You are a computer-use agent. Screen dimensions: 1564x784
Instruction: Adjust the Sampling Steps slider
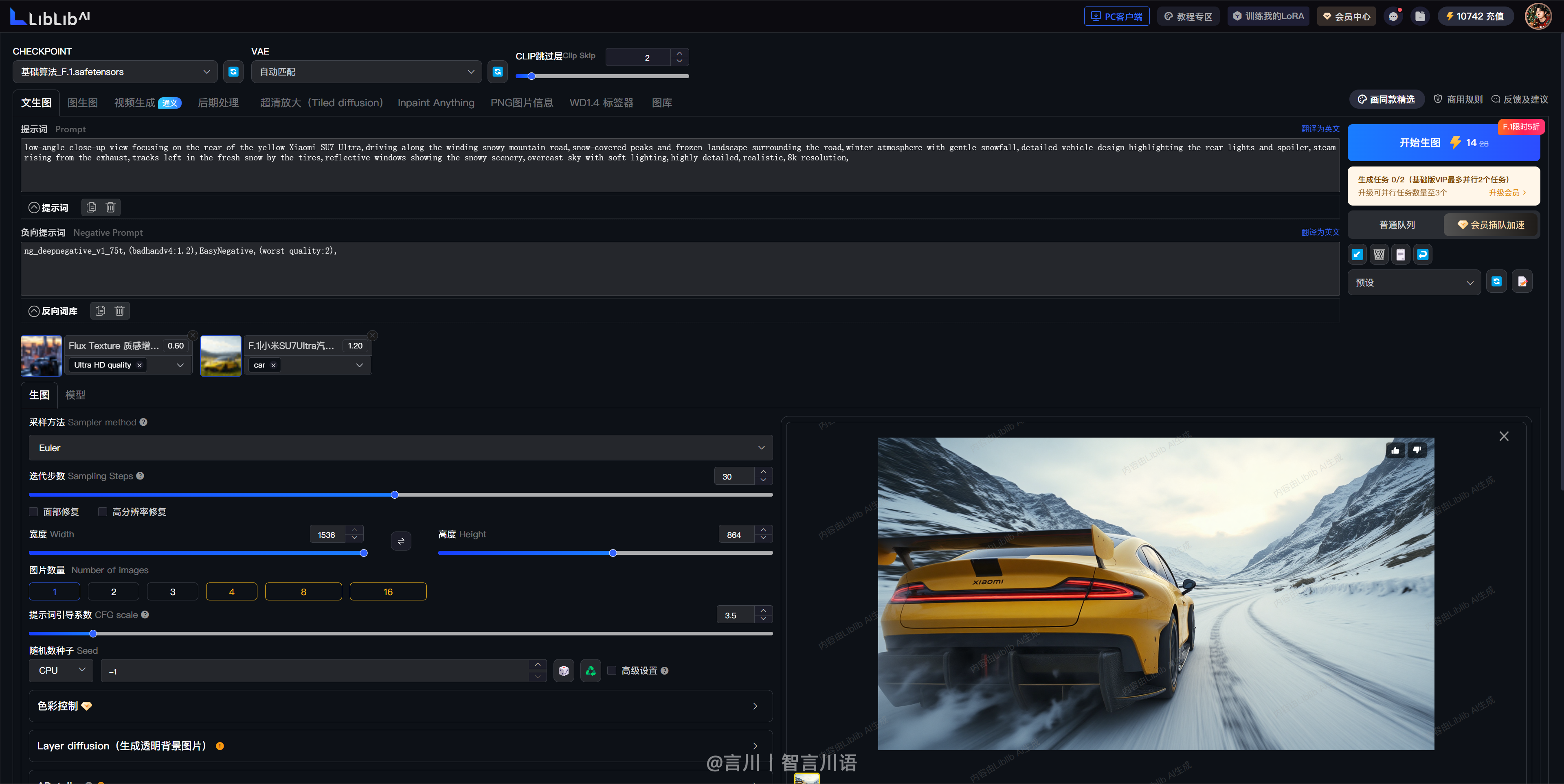pos(395,495)
